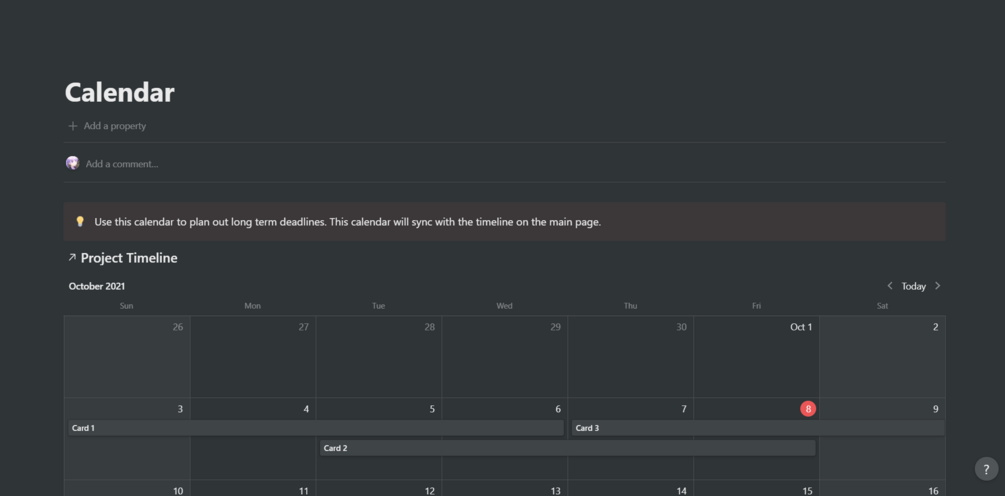Click the September 28 day cell
The image size is (1005, 496).
(378, 360)
